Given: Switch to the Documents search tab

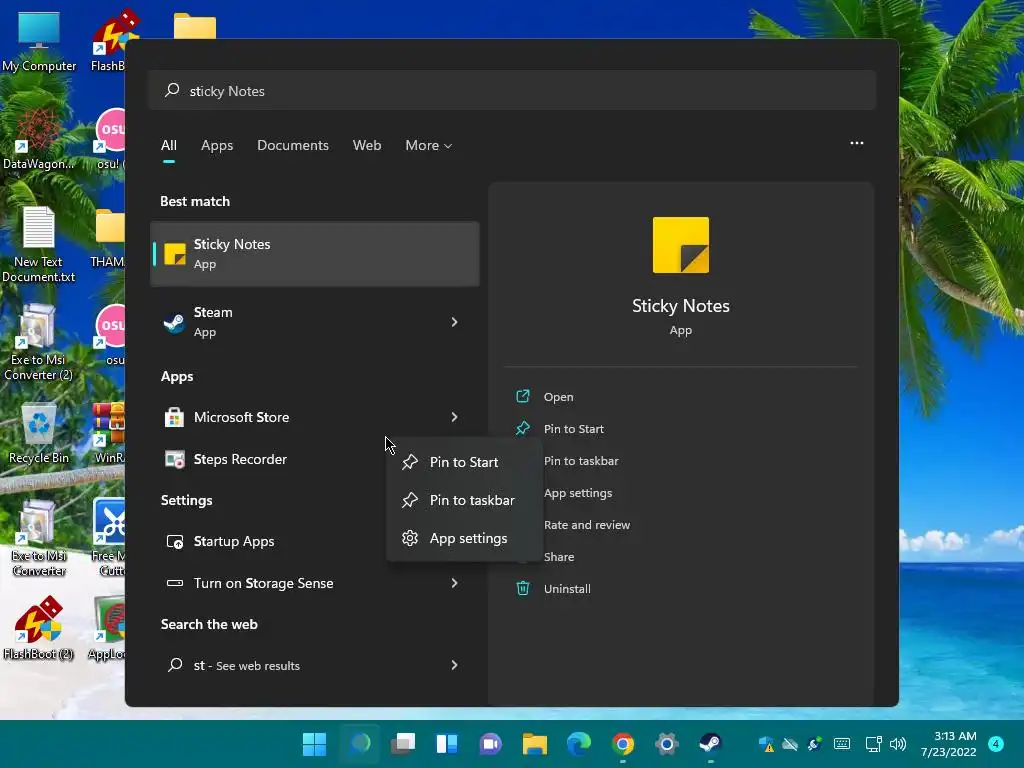Looking at the screenshot, I should click(293, 146).
